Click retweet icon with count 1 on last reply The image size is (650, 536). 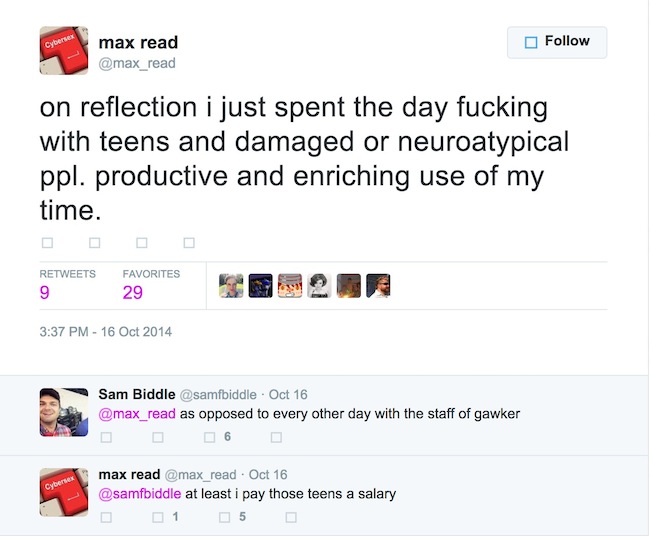tap(158, 517)
